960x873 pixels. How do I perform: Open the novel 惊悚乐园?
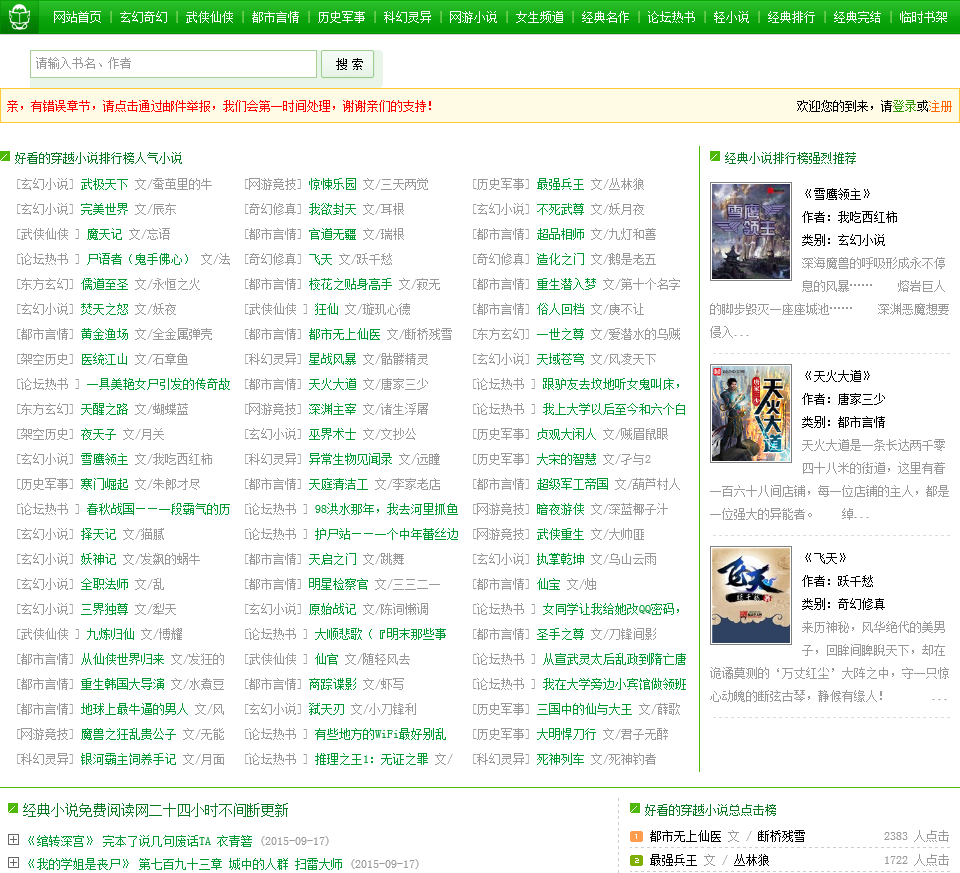(332, 184)
